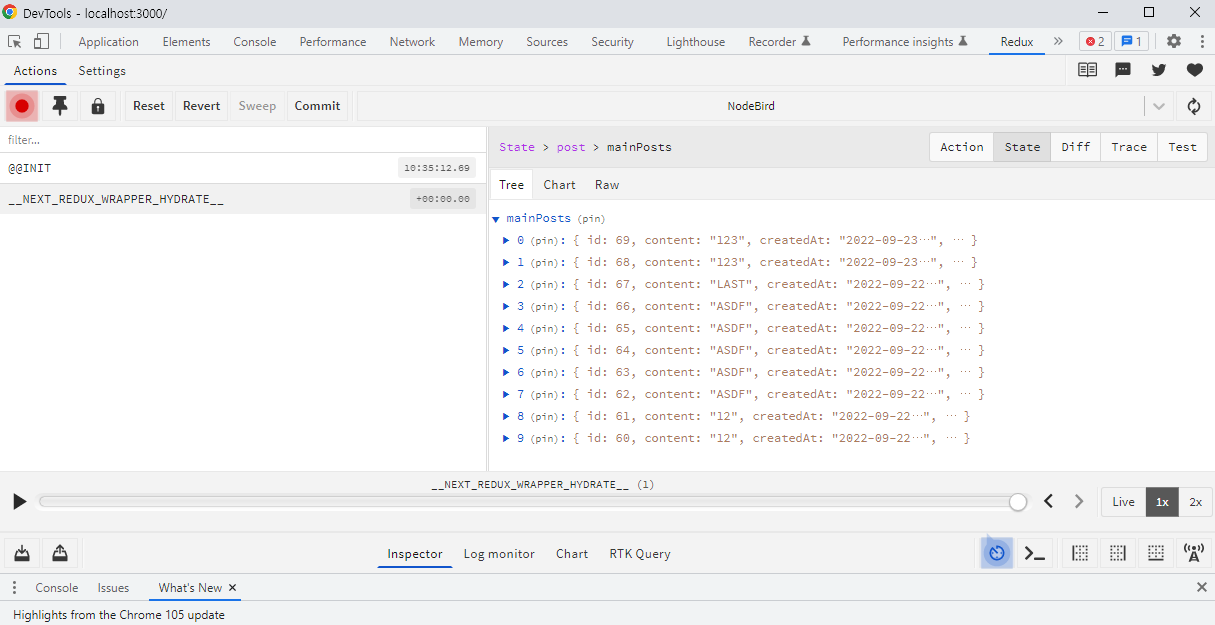The width and height of the screenshot is (1215, 625).
Task: Open the import state icon at bottom left
Action: (x=22, y=553)
